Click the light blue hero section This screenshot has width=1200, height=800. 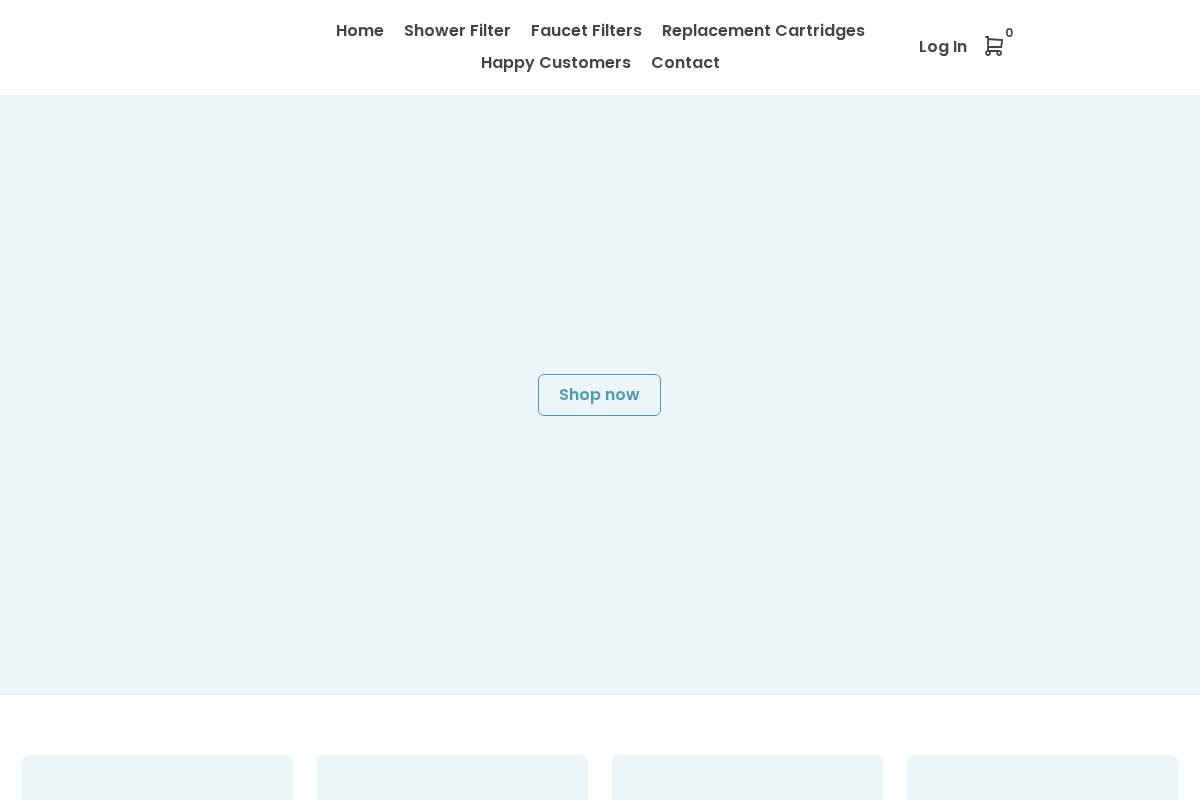(x=300, y=550)
